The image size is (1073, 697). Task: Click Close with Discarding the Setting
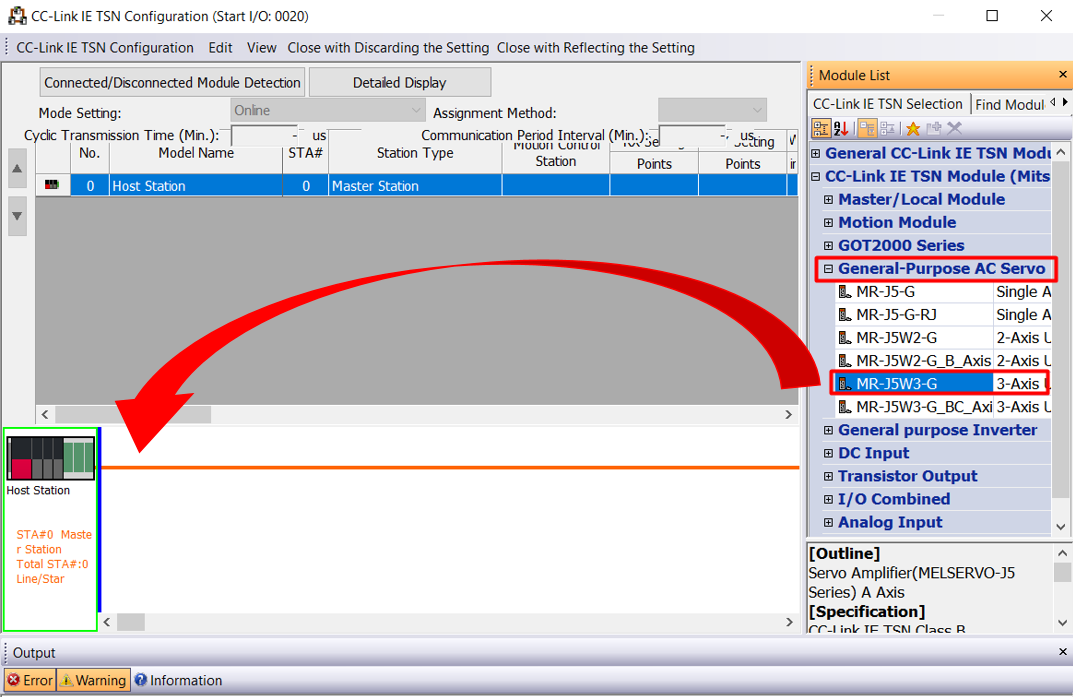388,47
